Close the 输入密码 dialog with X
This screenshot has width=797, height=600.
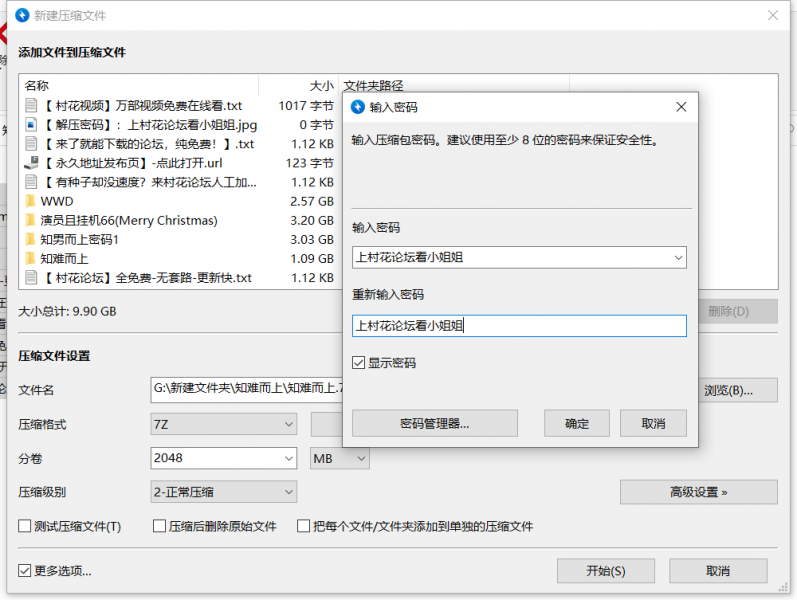[681, 107]
